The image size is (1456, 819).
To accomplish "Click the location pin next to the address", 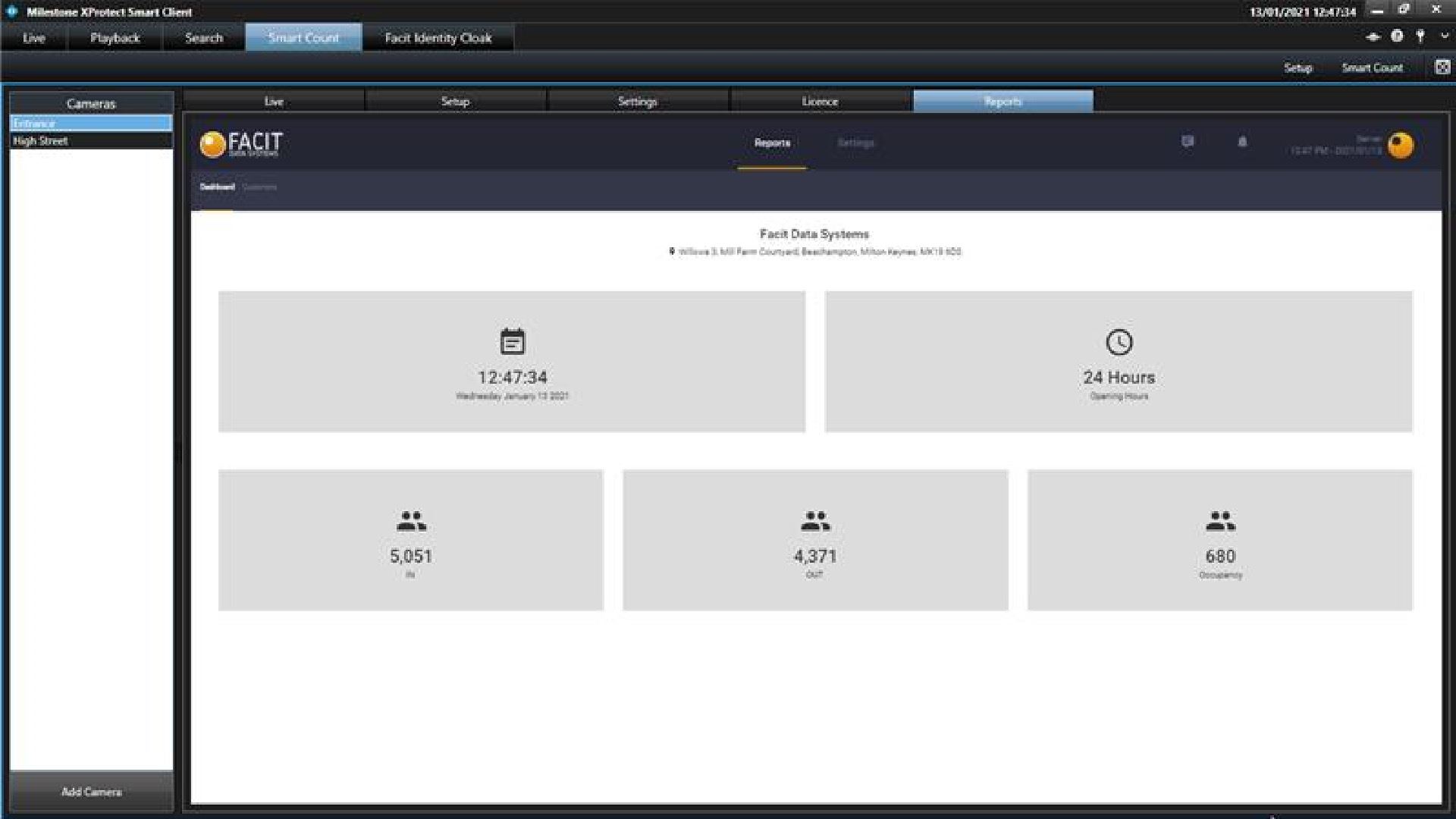I will (671, 251).
